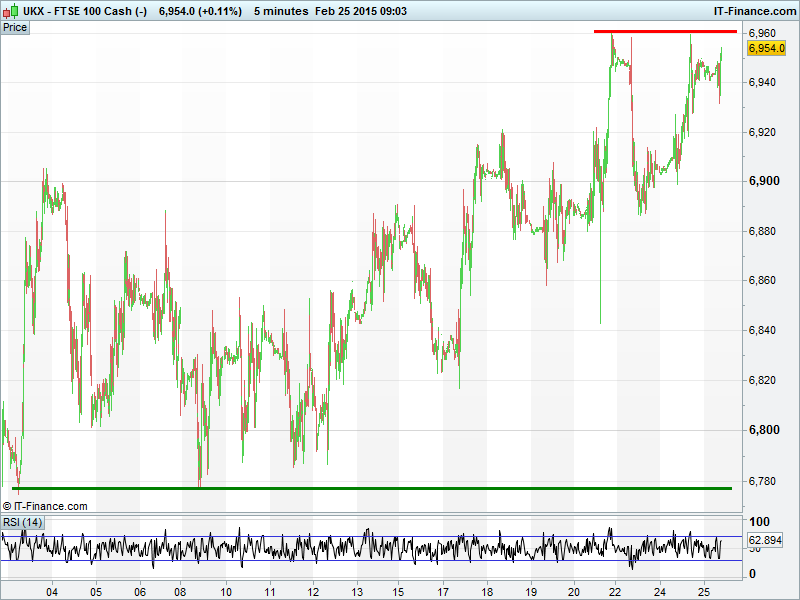Click the 6,954.0 (+0.11%) quote in header
This screenshot has width=800, height=600.
(x=200, y=10)
